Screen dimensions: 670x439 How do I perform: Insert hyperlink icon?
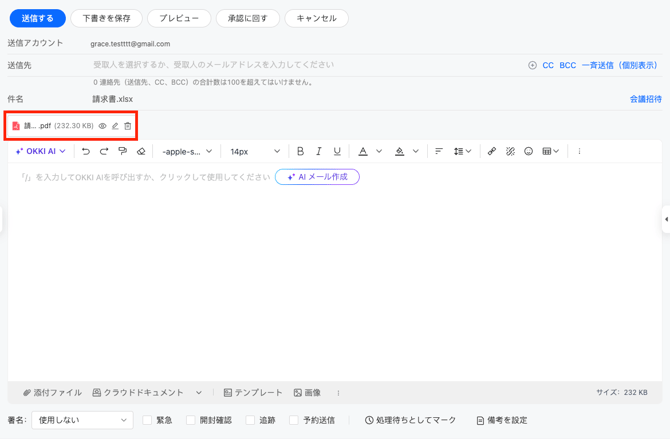click(492, 151)
